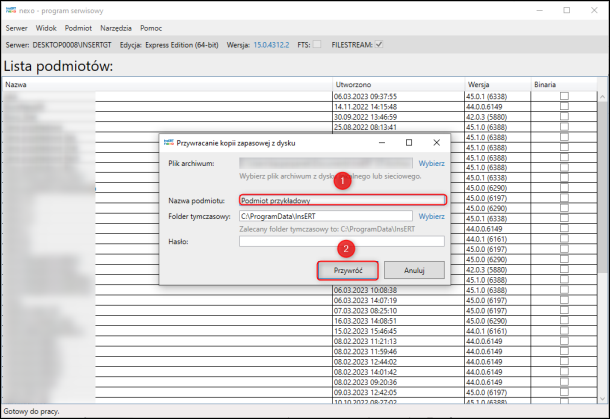
Task: Tick Binaria checkbox for row 15.02.2023 15:46:45
Action: coord(564,330)
